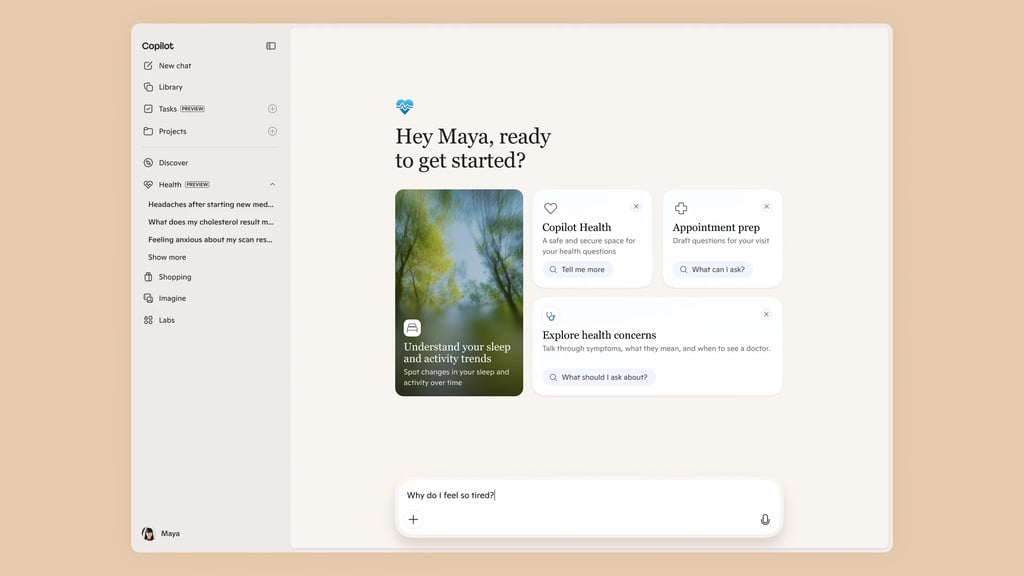The width and height of the screenshot is (1024, 576).
Task: Click the 'What can i ask?' suggestion button
Action: pyautogui.click(x=712, y=269)
